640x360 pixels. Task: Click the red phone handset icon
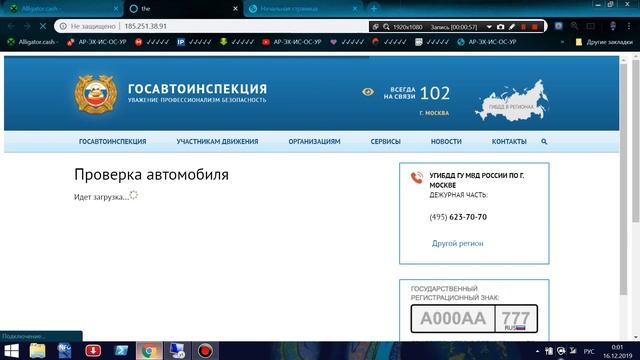click(x=417, y=178)
